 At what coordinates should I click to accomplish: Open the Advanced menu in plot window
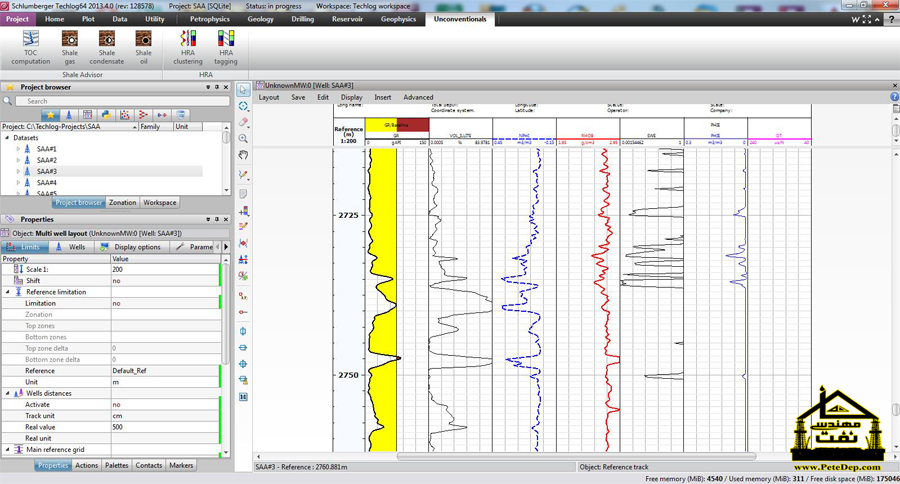[x=418, y=98]
